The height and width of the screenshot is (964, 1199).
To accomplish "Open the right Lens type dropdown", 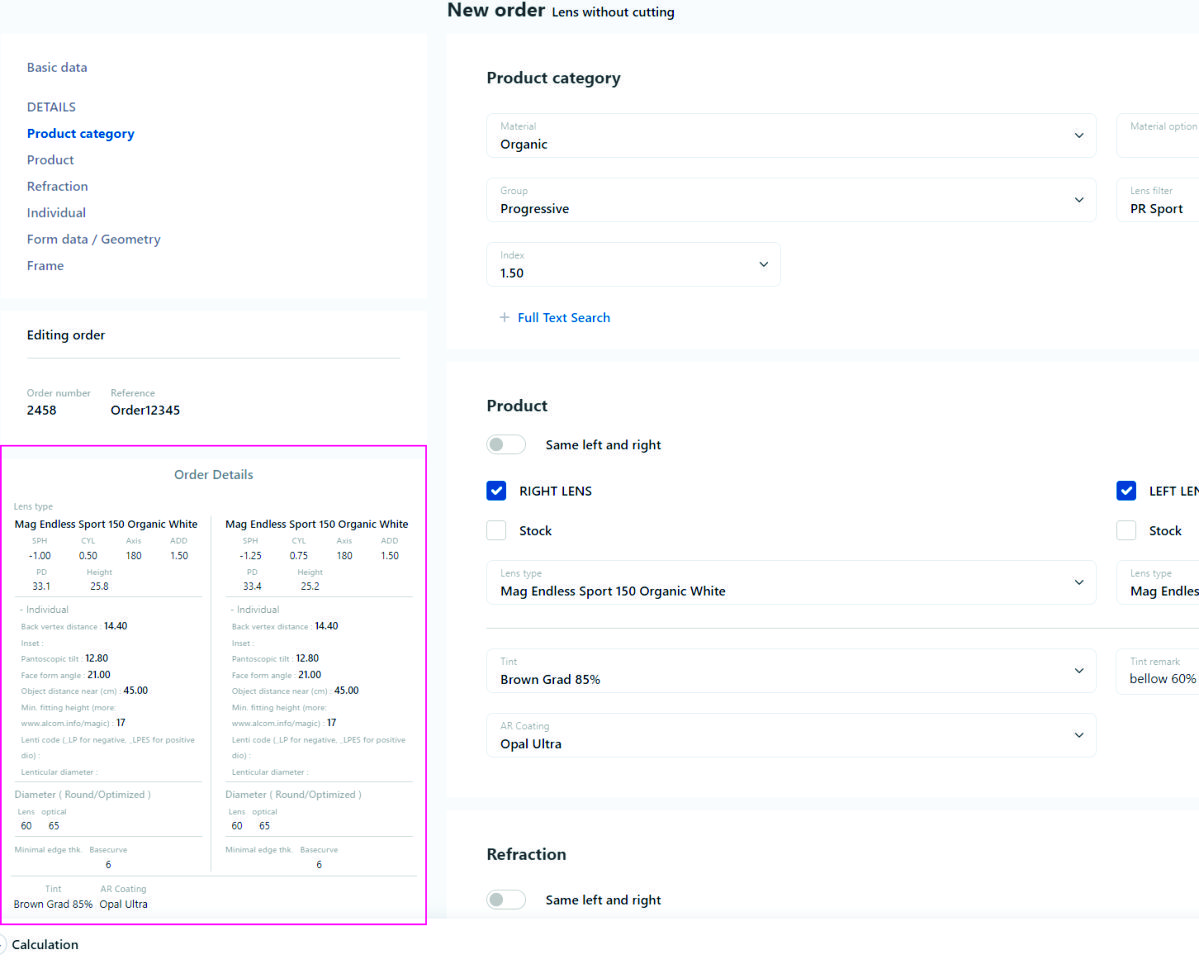I will (x=790, y=583).
